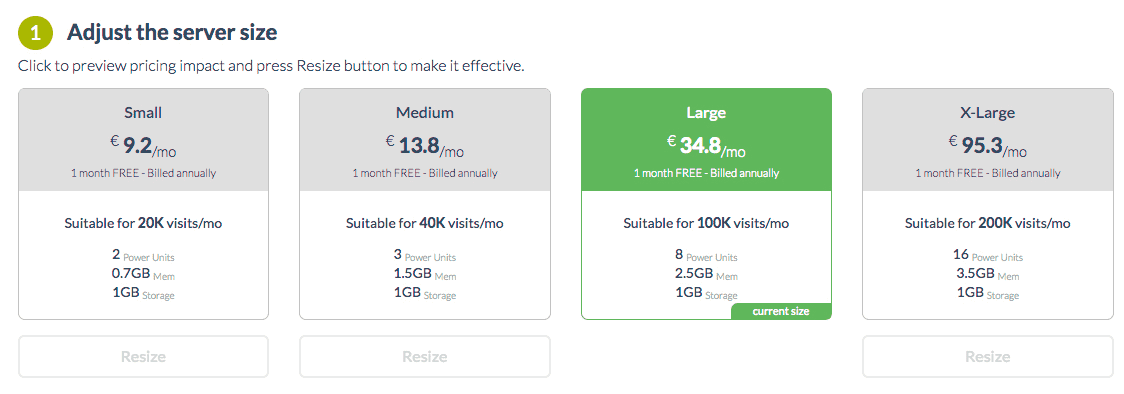Screen dimensions: 1124x394
Task: Click the Small plan €9.2/mo price
Action: [143, 146]
